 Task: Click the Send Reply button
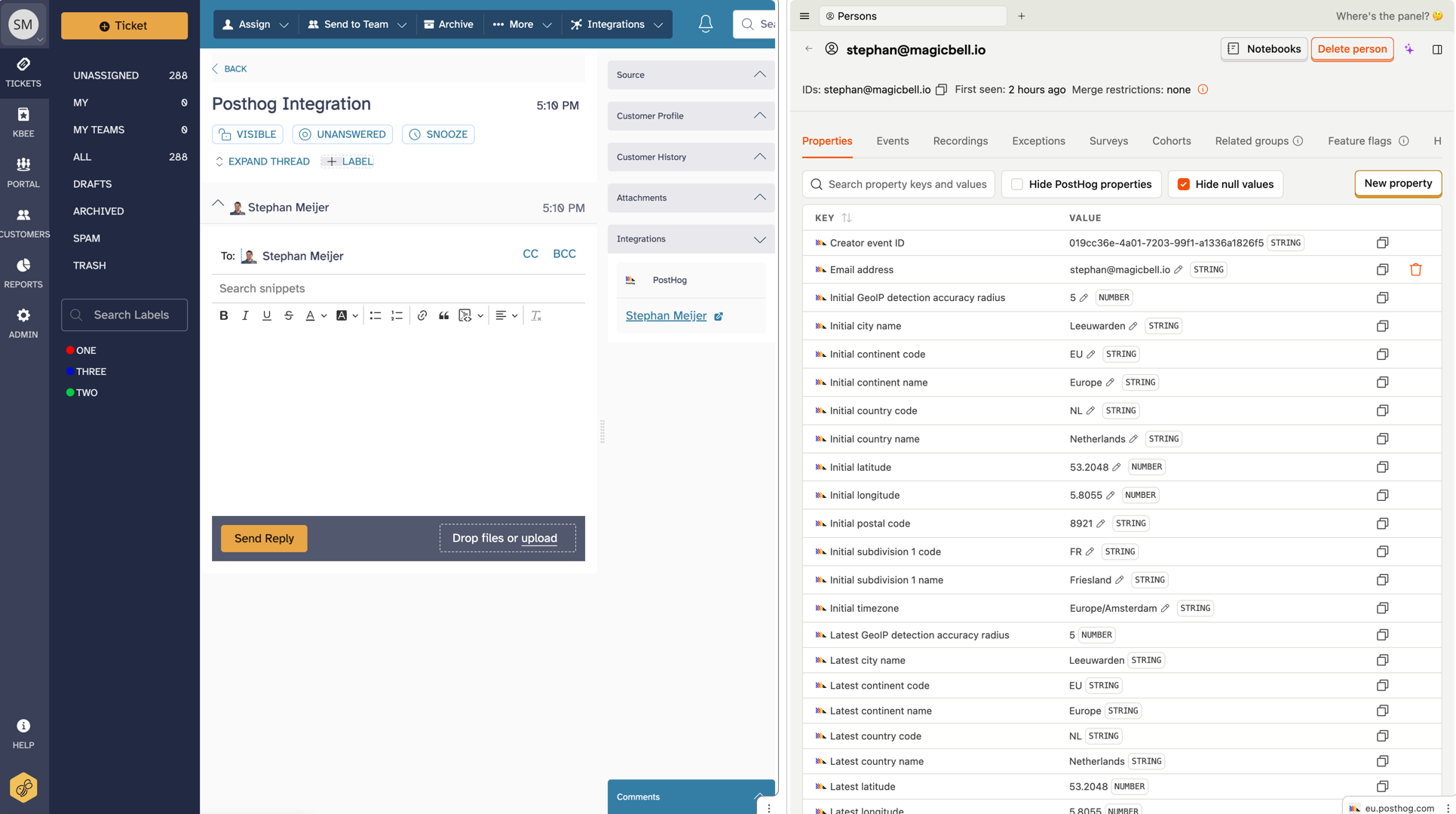click(x=264, y=538)
